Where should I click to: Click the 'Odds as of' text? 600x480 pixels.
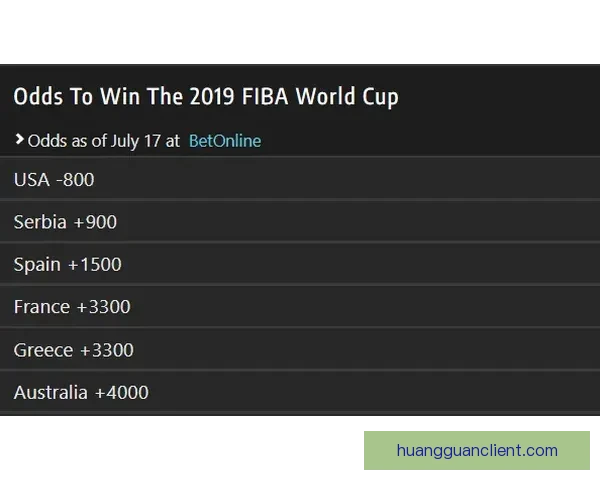67,141
